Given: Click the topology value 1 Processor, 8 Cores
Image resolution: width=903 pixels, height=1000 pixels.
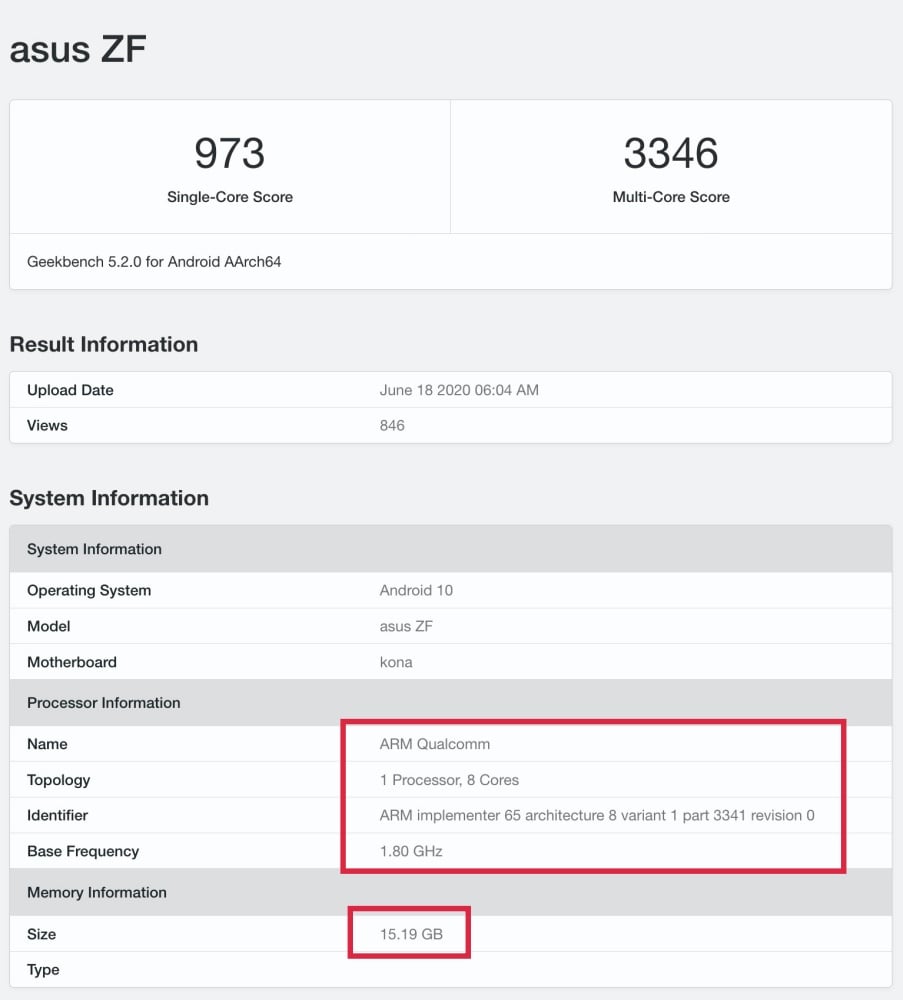Looking at the screenshot, I should pos(449,780).
